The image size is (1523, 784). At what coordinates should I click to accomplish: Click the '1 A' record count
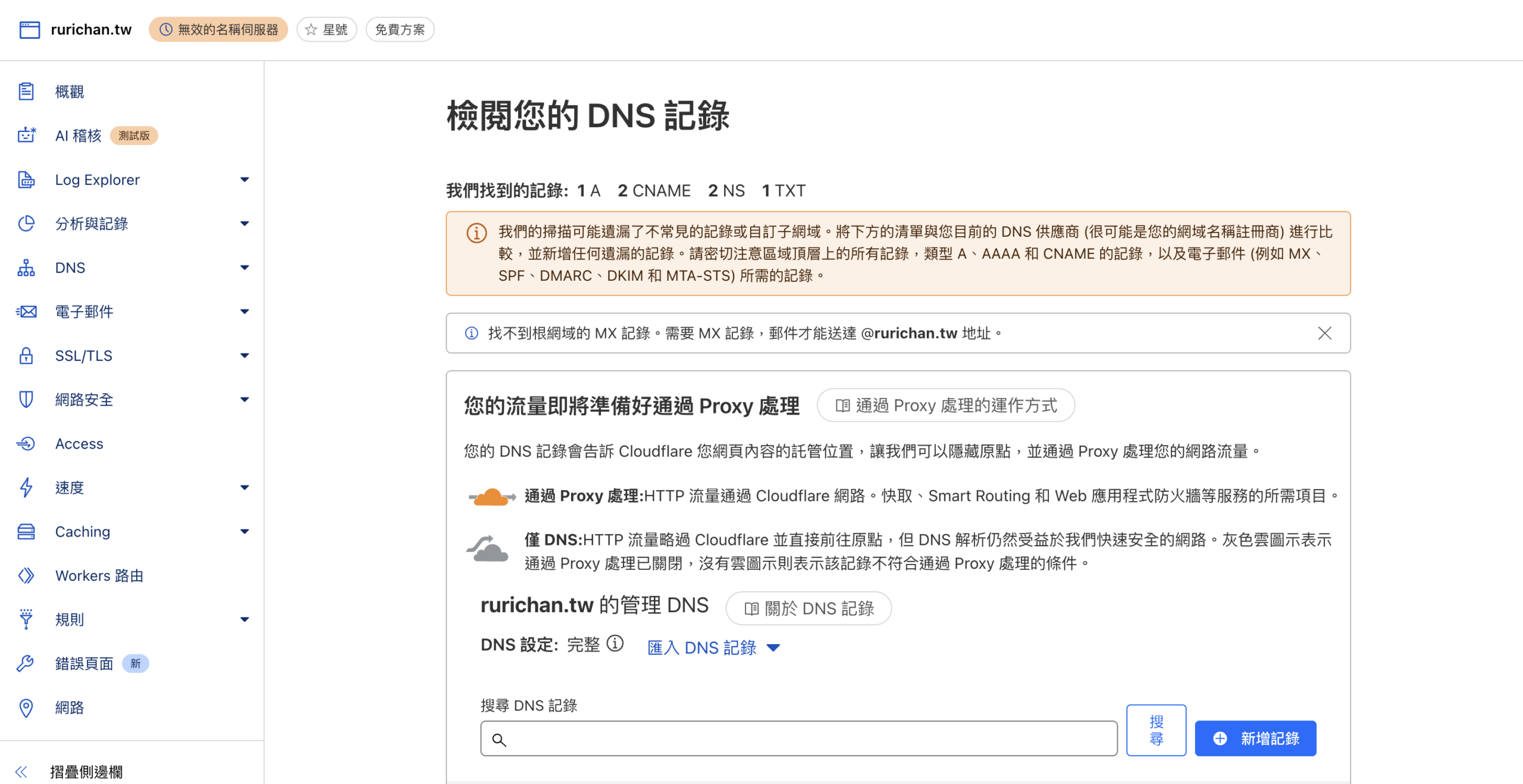pos(589,191)
